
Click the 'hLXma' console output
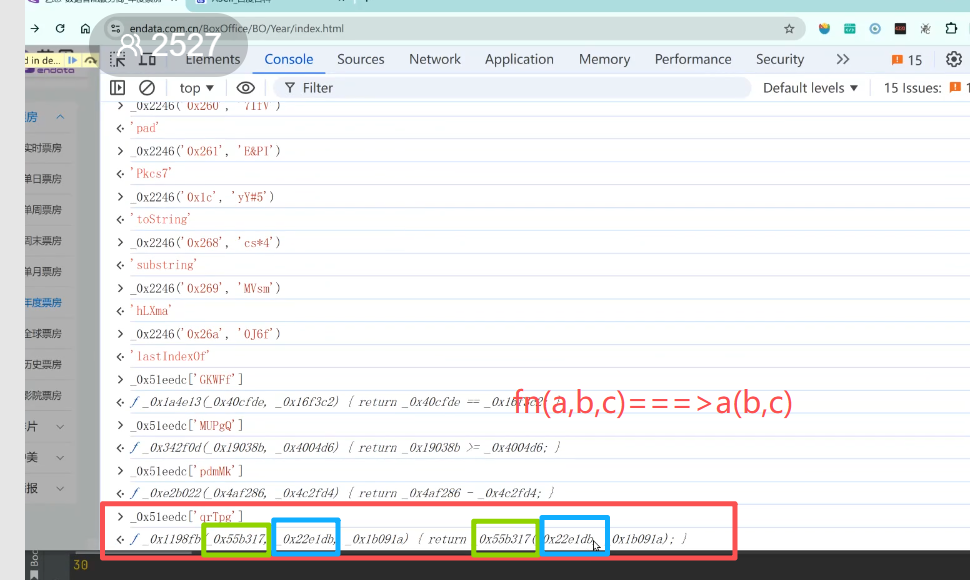click(x=150, y=311)
